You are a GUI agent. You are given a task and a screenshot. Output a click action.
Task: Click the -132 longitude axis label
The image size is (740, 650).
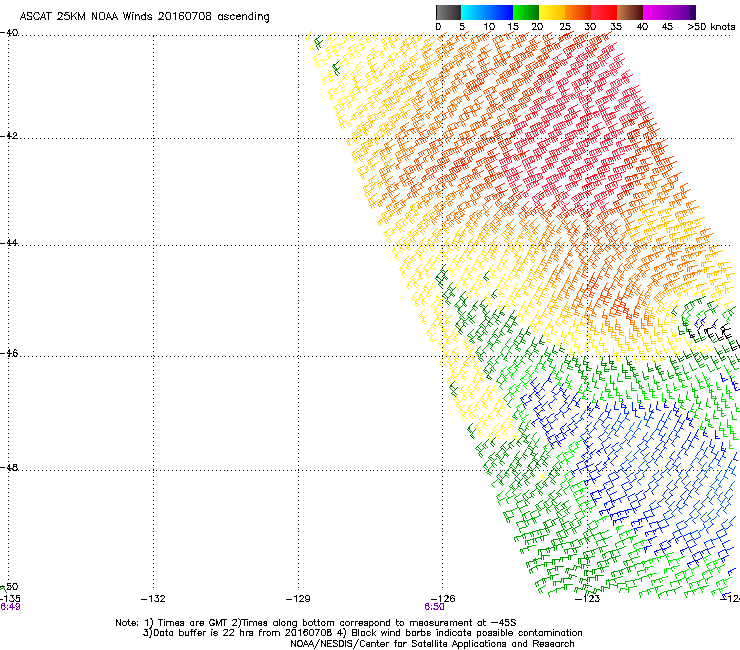click(153, 599)
